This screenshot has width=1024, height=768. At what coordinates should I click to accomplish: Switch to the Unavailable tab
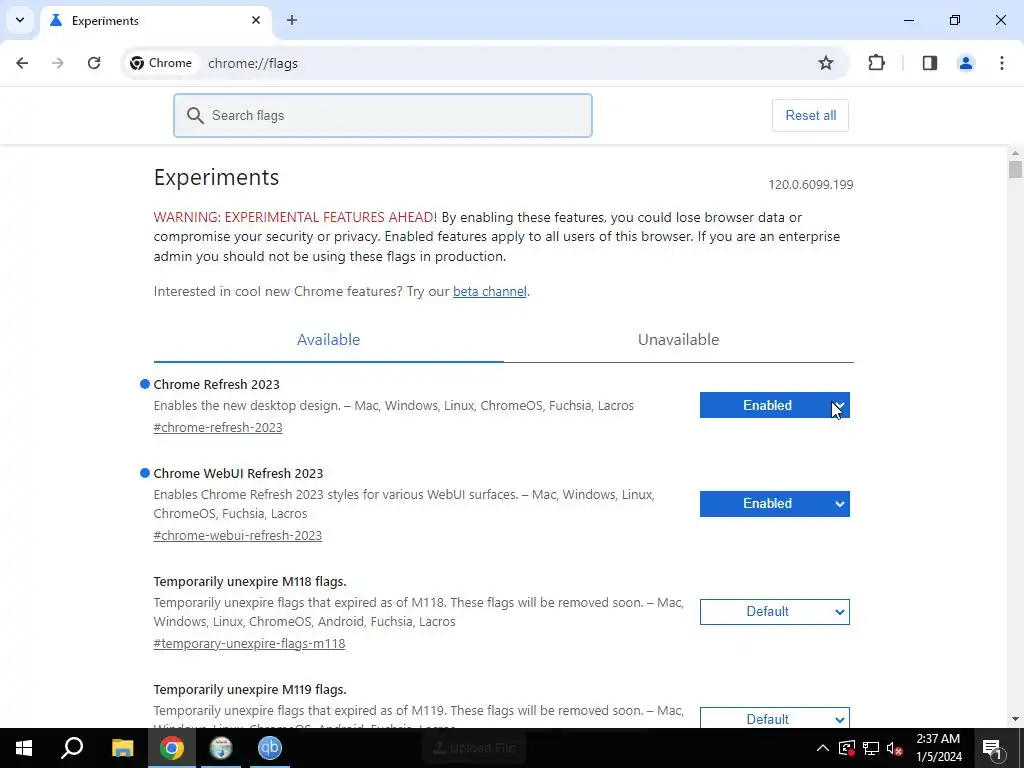(x=679, y=340)
